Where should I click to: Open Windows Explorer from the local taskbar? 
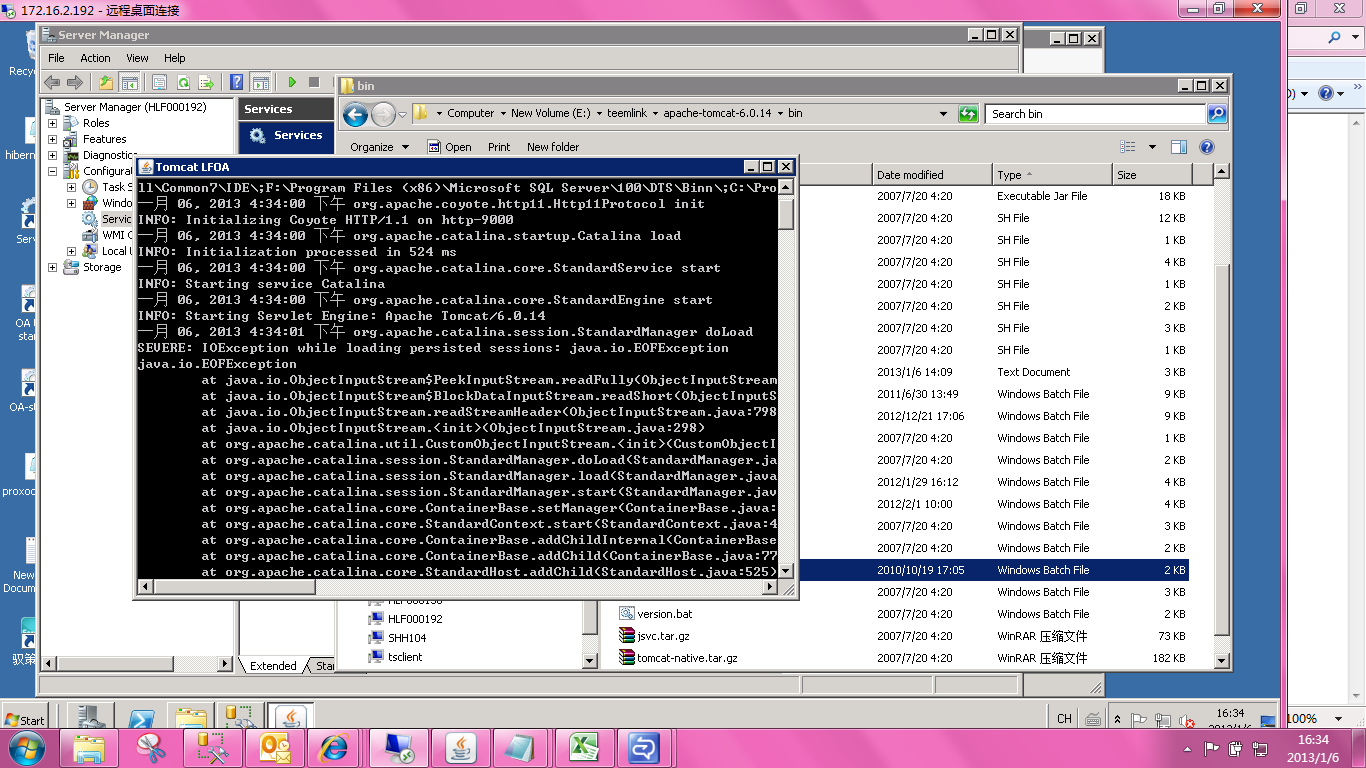(x=89, y=747)
